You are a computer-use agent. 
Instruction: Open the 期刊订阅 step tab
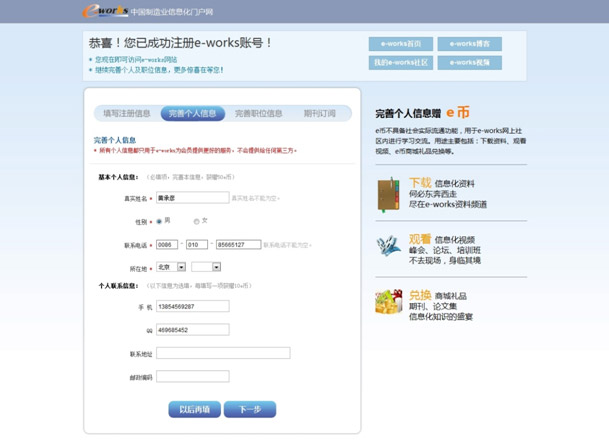click(320, 113)
